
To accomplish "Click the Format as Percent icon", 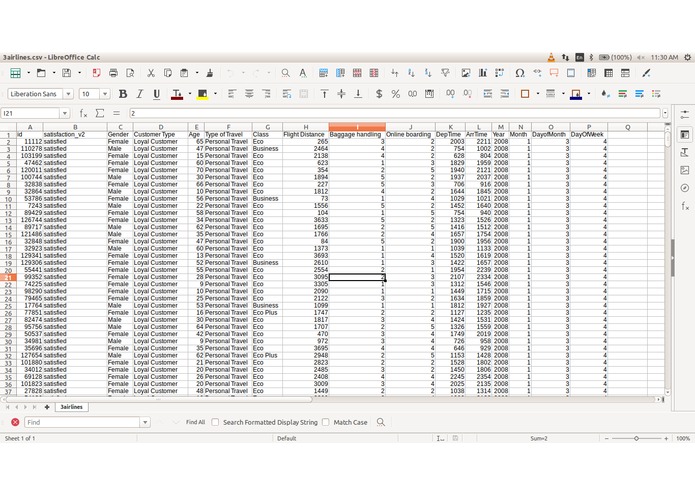I will tap(396, 94).
